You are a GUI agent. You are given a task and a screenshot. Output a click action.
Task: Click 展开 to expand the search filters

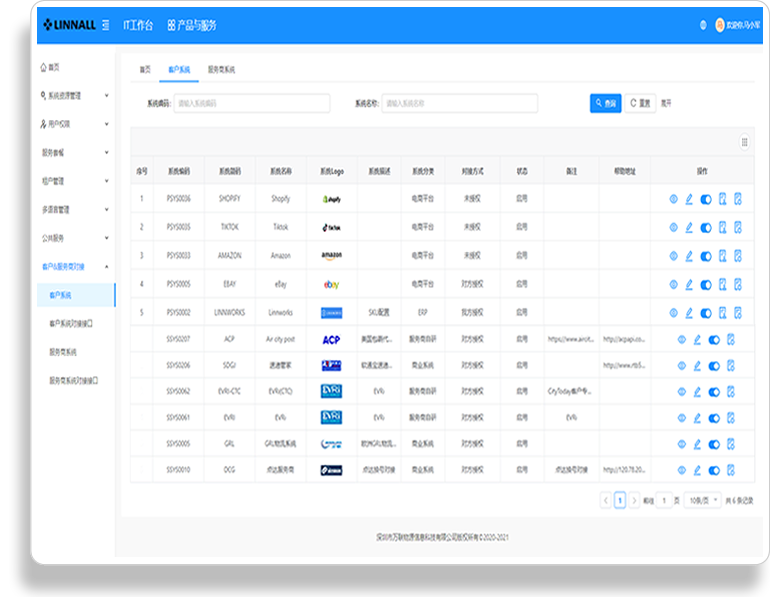pyautogui.click(x=666, y=104)
